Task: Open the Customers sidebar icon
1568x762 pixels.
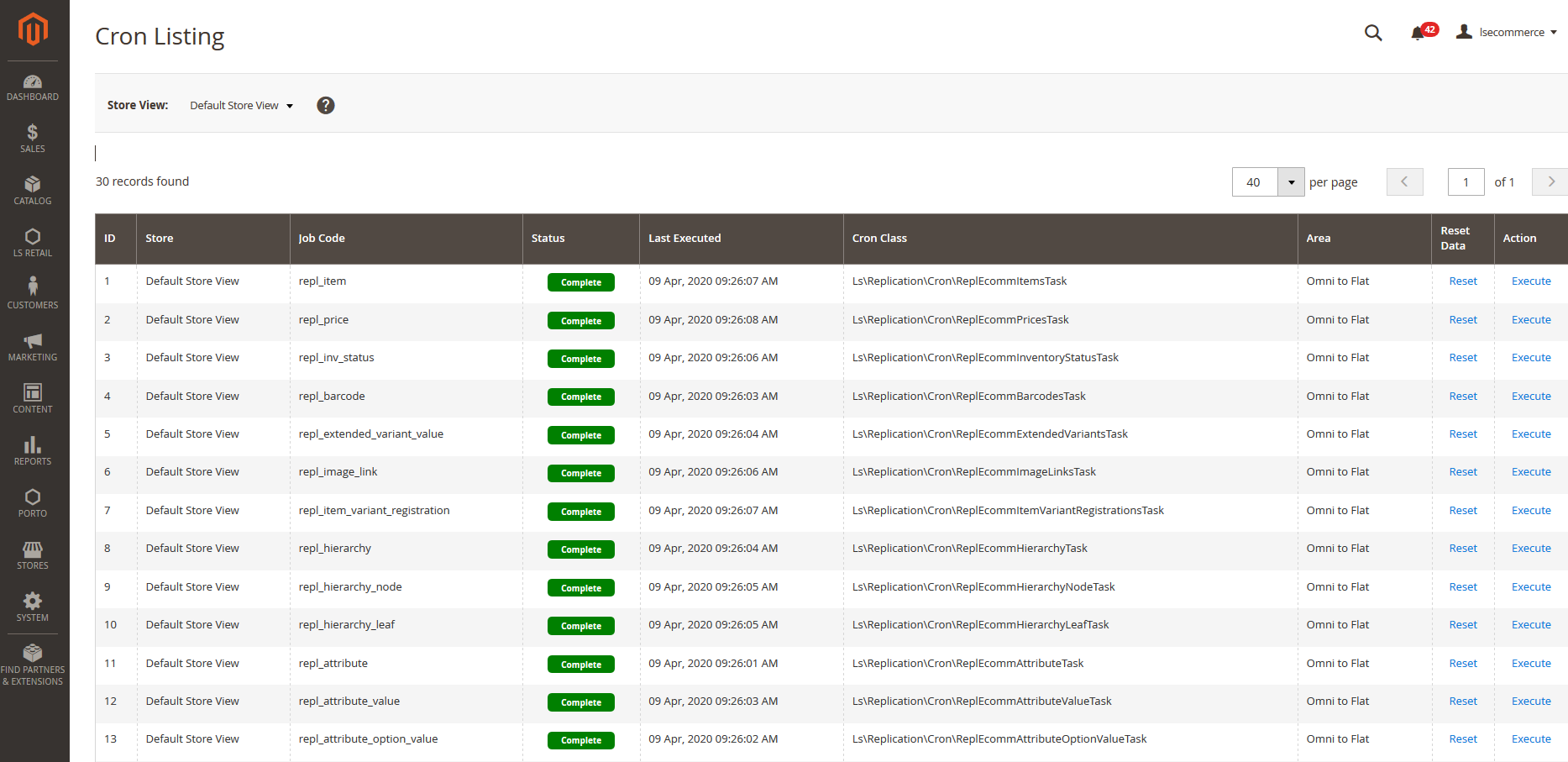Action: tap(33, 294)
